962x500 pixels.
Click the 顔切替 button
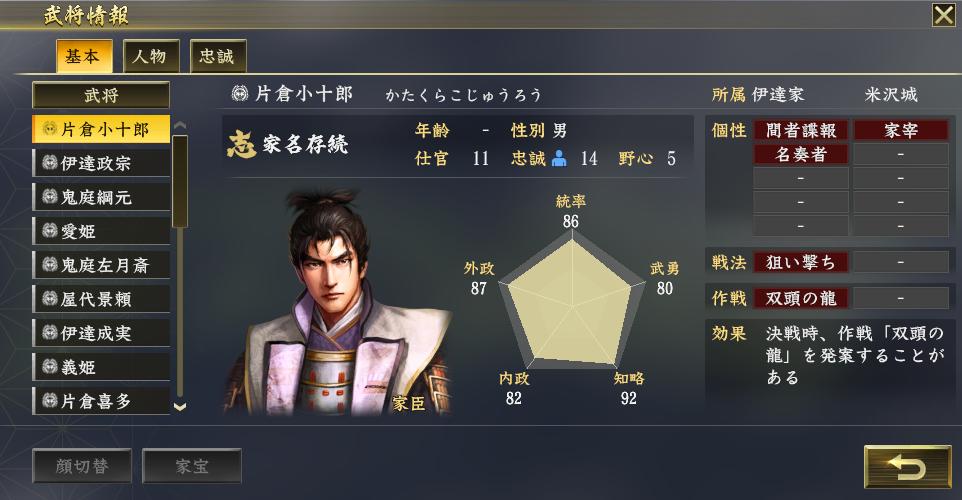click(82, 466)
